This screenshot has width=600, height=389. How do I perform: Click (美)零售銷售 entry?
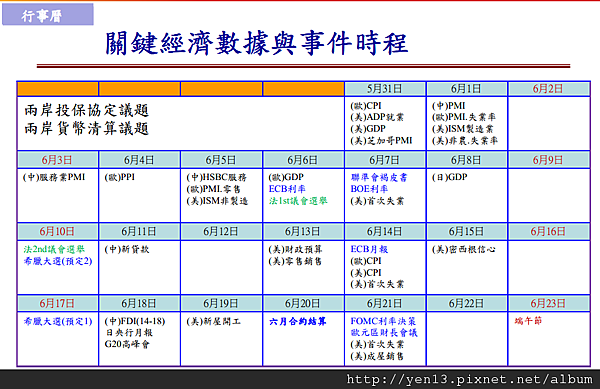point(295,261)
